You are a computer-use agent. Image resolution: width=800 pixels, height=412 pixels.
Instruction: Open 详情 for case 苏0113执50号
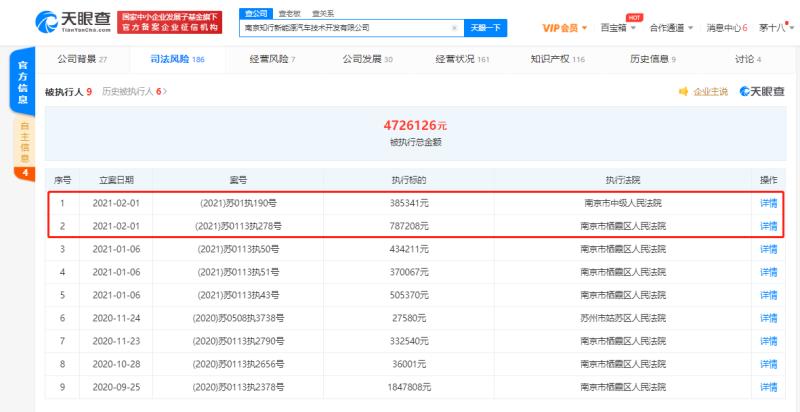(x=768, y=249)
